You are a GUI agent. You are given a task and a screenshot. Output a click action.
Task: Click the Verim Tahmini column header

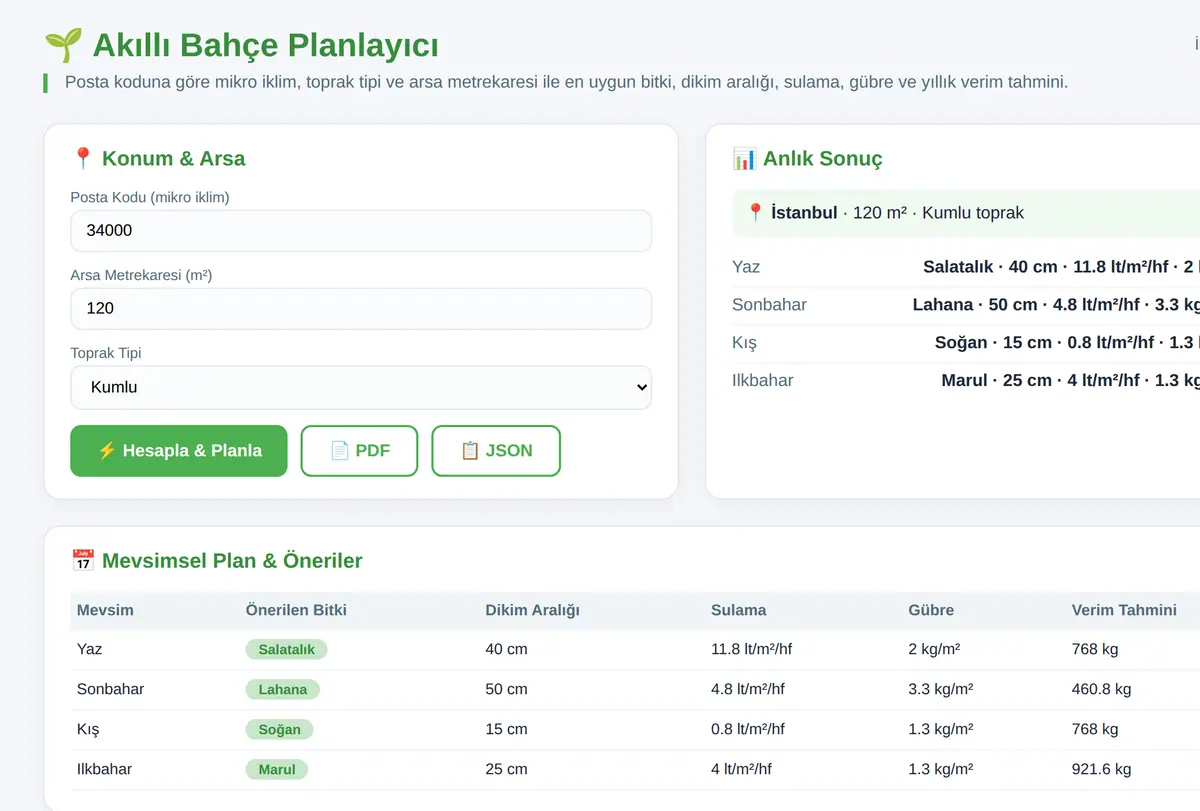(x=1124, y=610)
